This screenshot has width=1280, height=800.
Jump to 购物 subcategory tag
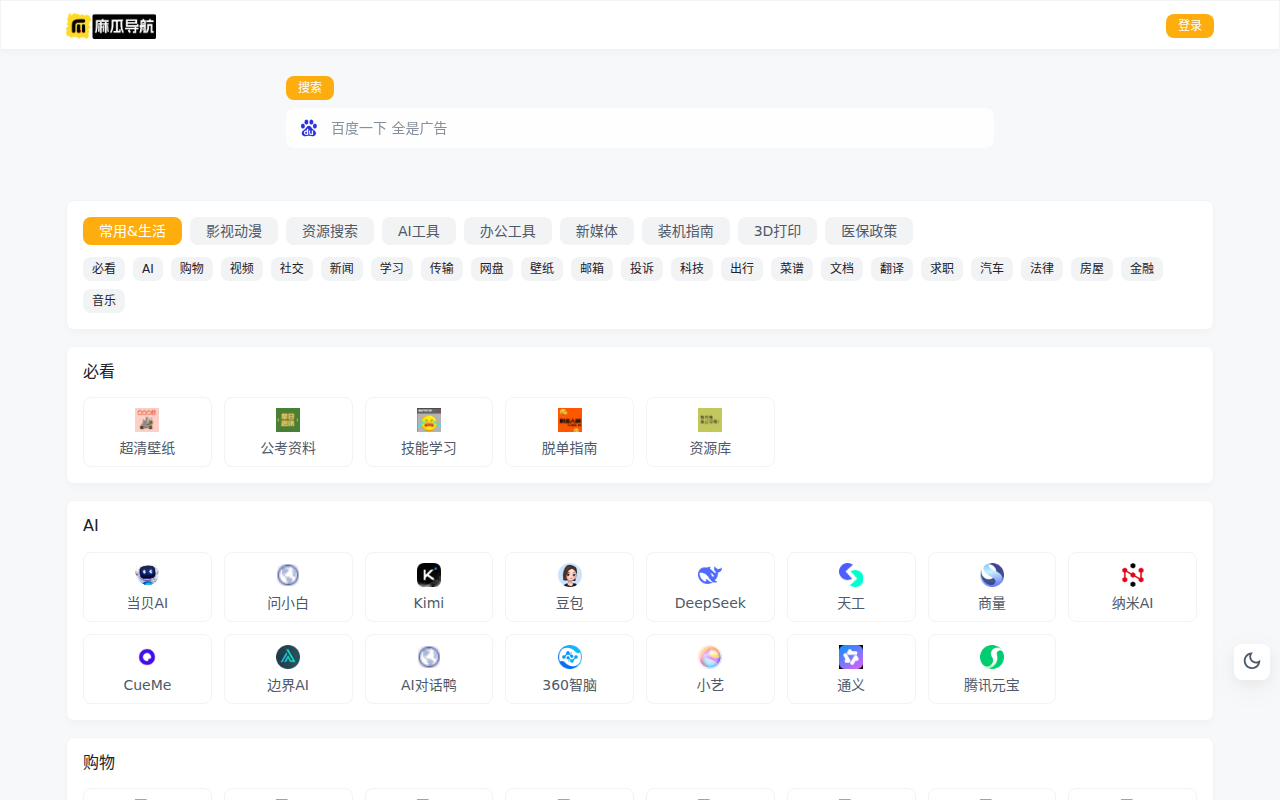click(x=192, y=269)
